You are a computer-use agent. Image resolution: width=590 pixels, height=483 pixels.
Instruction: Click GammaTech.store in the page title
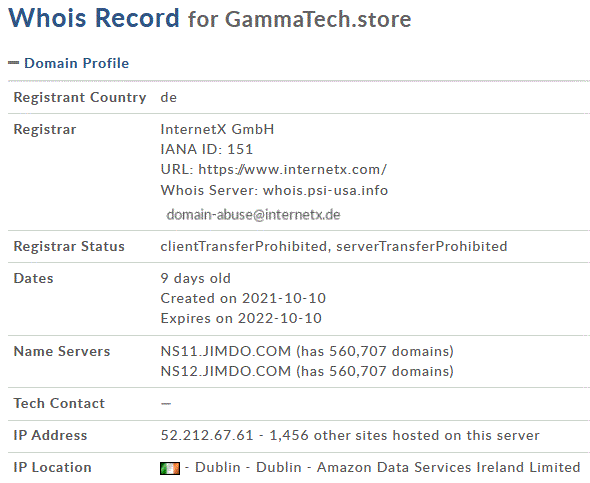(318, 19)
